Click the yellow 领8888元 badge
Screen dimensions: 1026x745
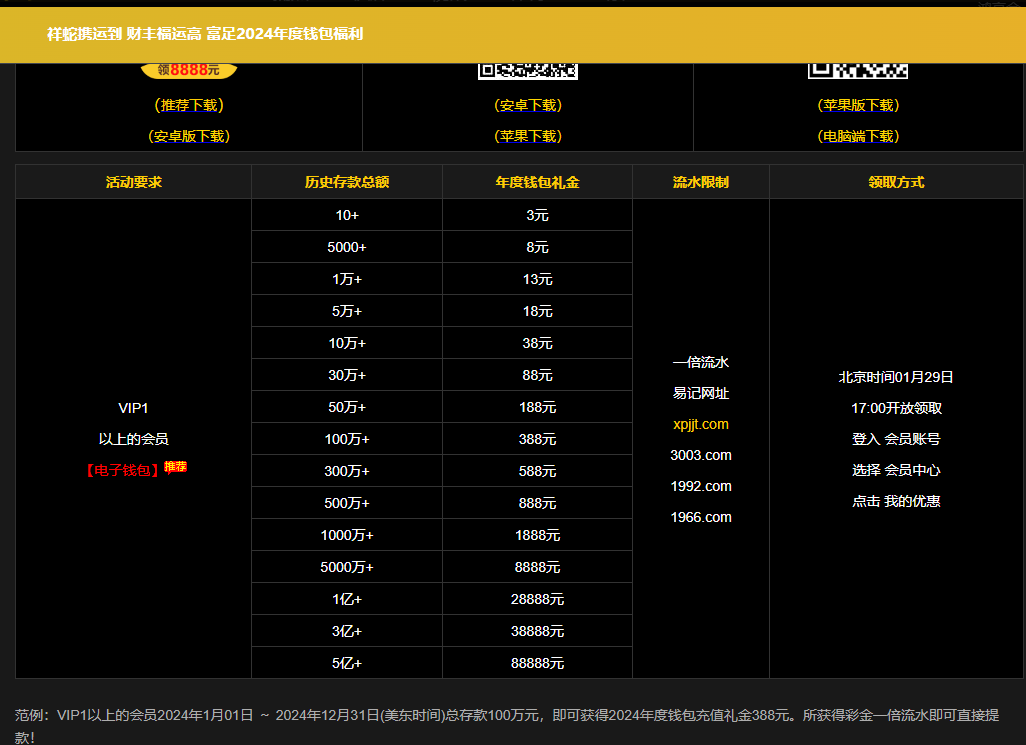pyautogui.click(x=189, y=70)
